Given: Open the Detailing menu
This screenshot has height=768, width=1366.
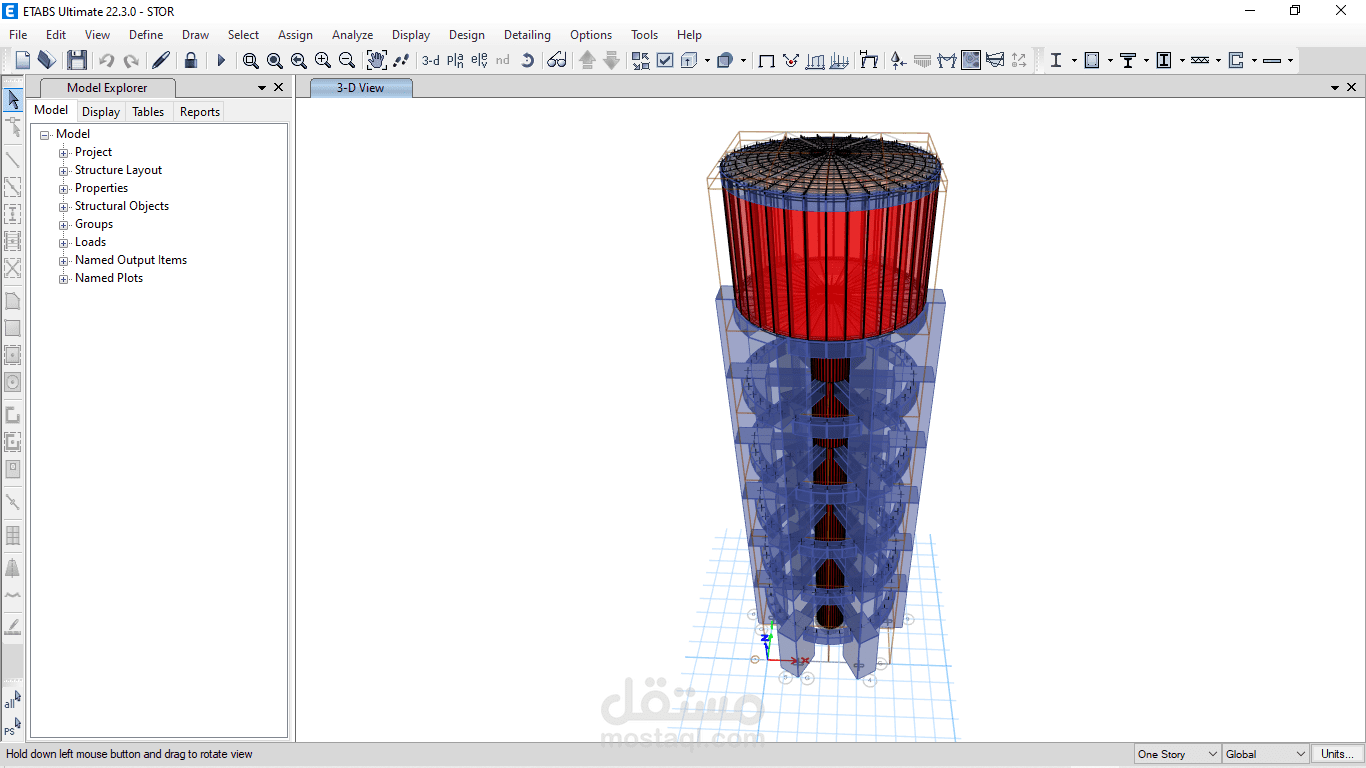Looking at the screenshot, I should 527,34.
